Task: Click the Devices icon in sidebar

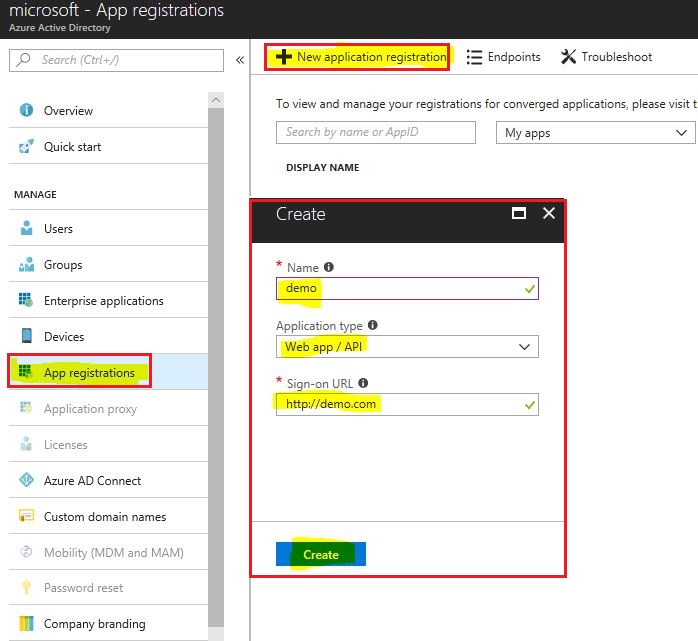Action: coord(27,336)
